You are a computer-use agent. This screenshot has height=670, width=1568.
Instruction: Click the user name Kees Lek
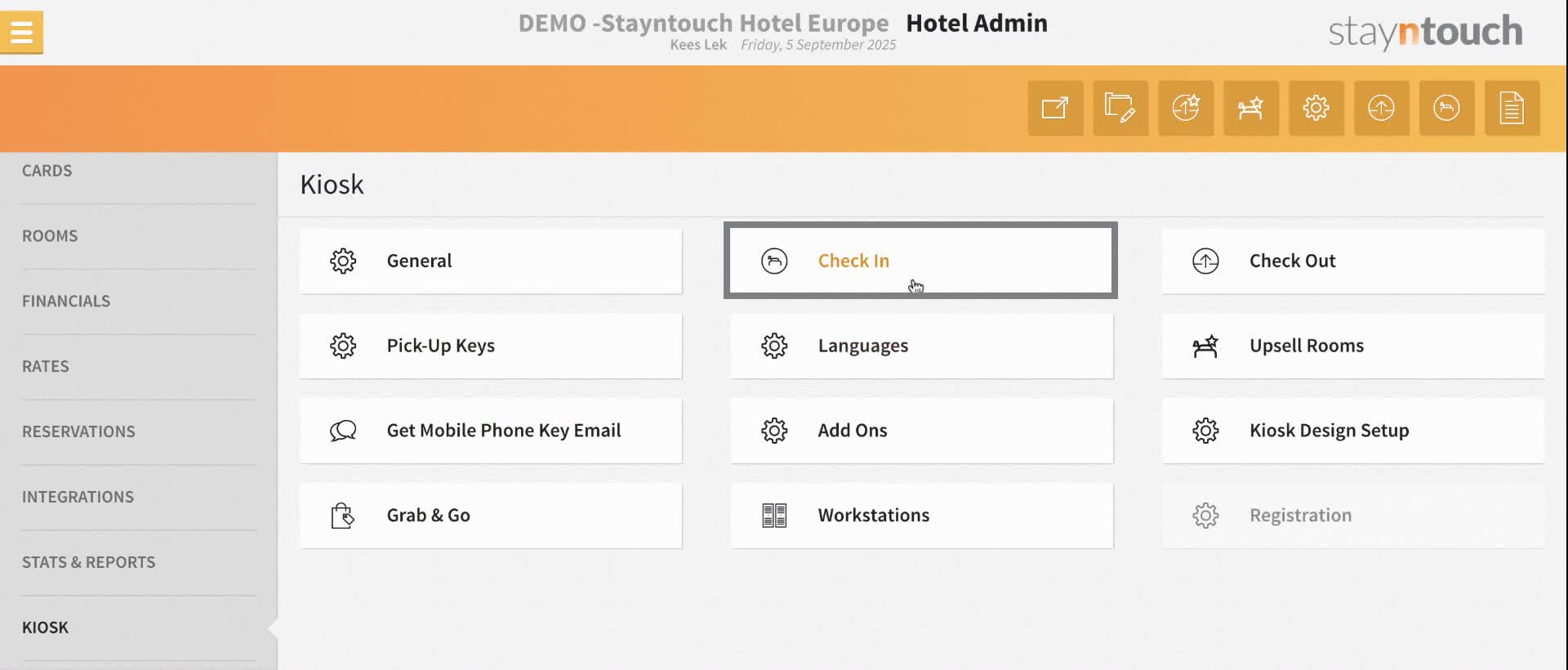point(698,45)
